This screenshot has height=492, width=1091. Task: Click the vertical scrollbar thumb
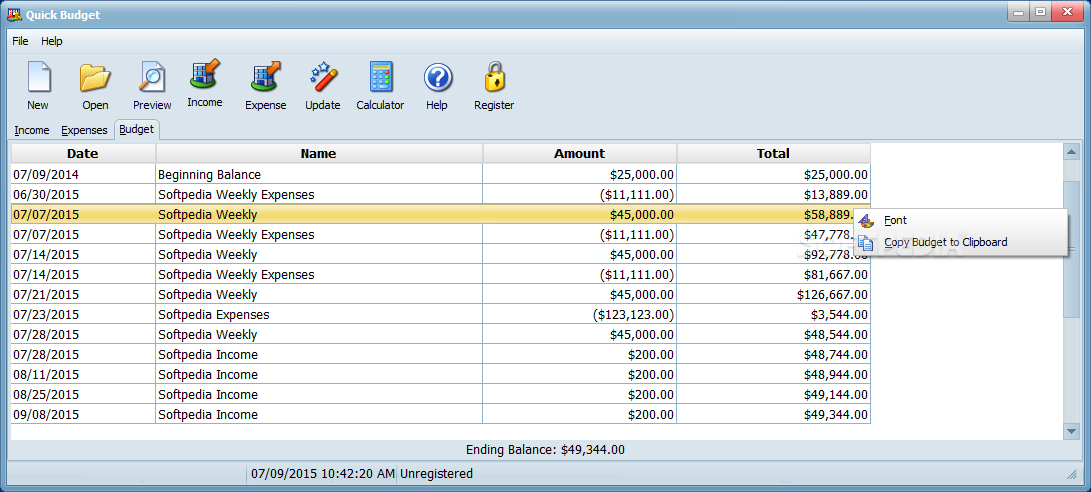pyautogui.click(x=1072, y=249)
